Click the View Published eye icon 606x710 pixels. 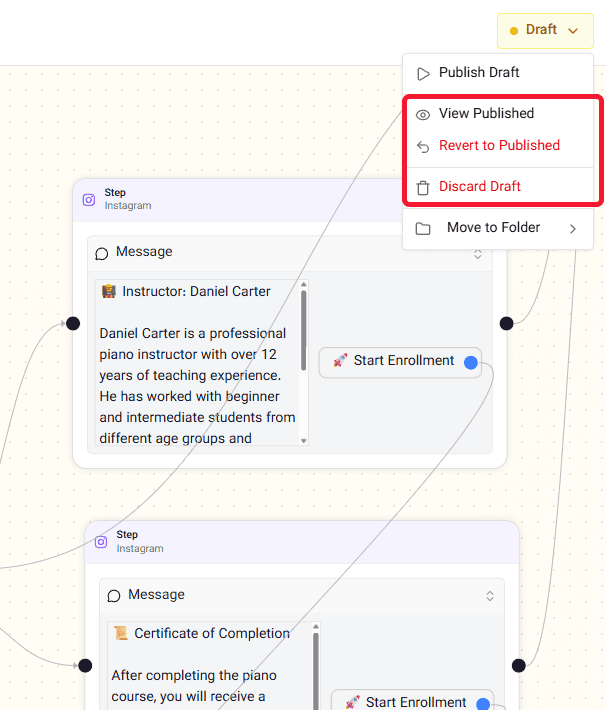423,115
